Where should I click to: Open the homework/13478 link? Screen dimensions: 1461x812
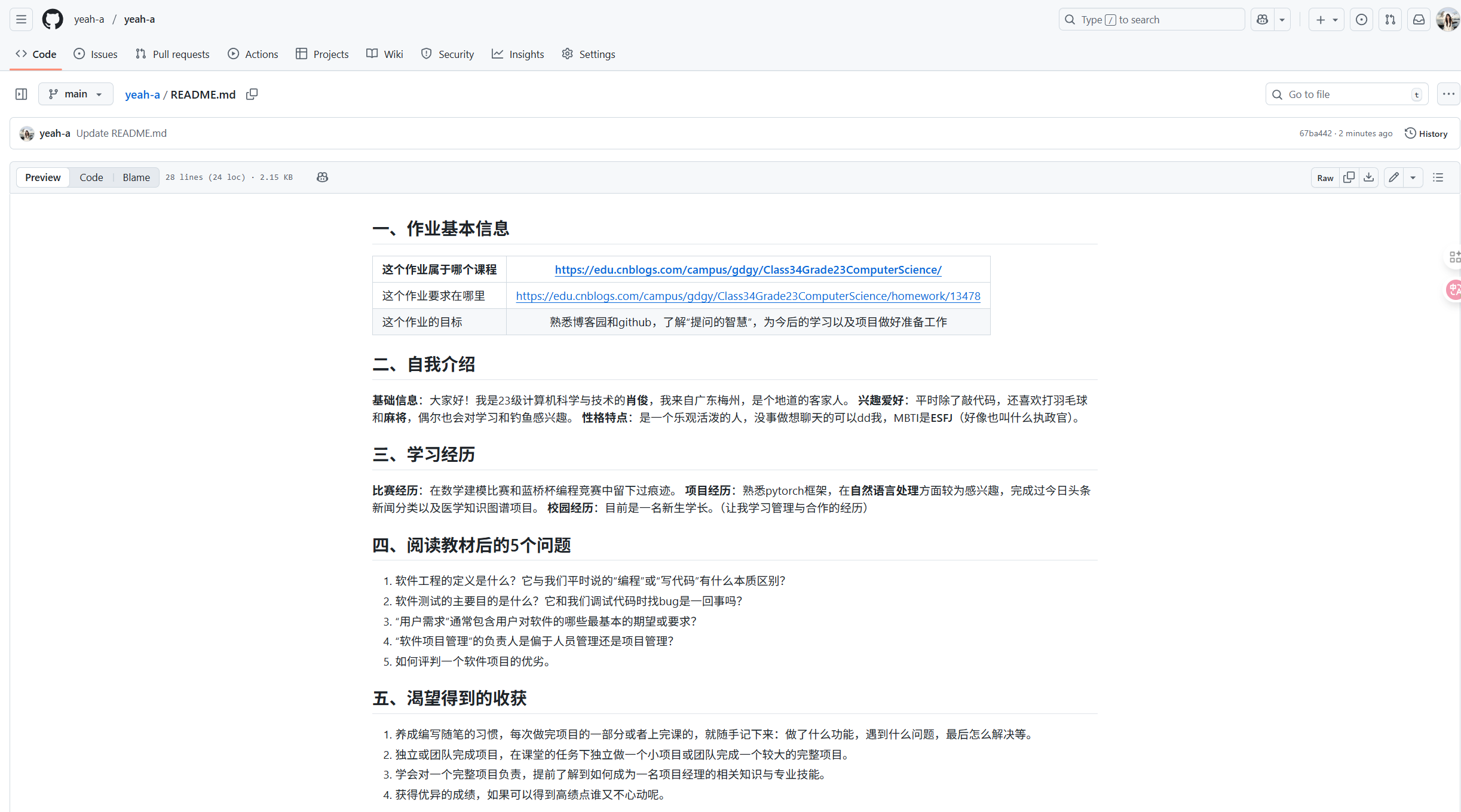pyautogui.click(x=748, y=296)
